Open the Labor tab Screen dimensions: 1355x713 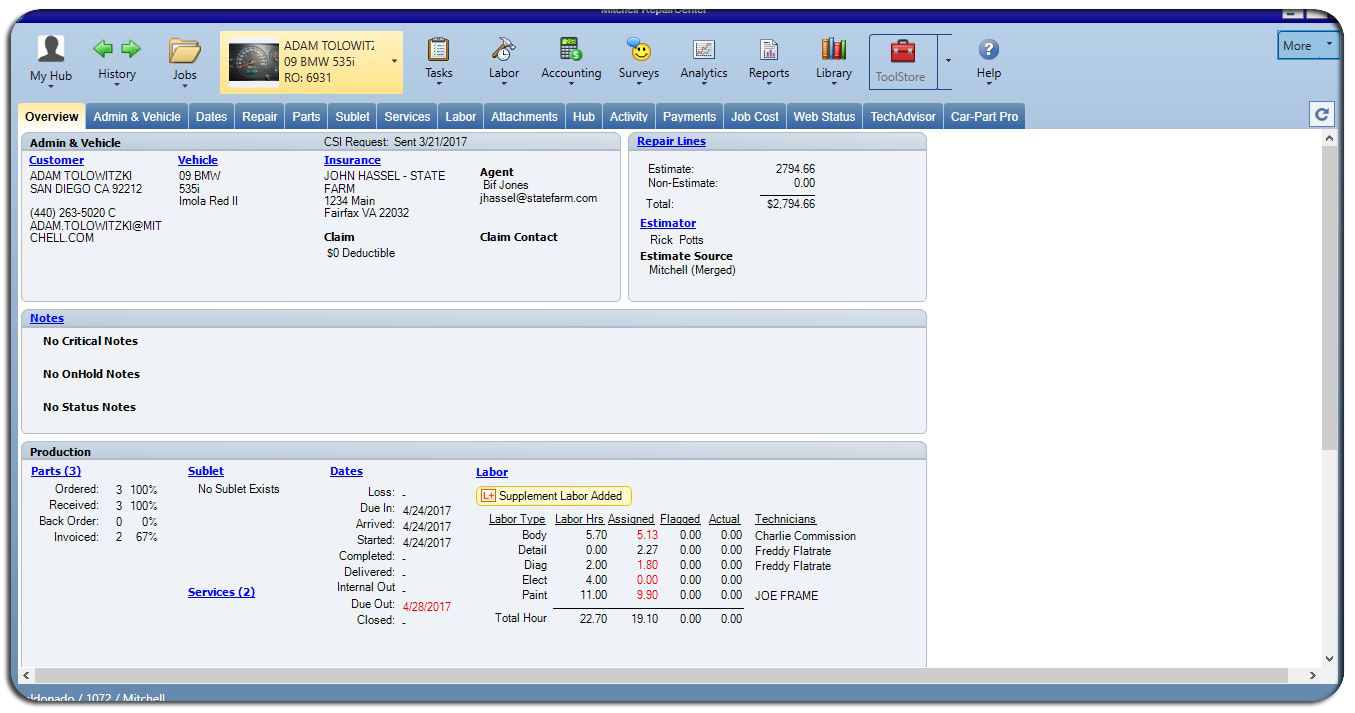coord(461,117)
